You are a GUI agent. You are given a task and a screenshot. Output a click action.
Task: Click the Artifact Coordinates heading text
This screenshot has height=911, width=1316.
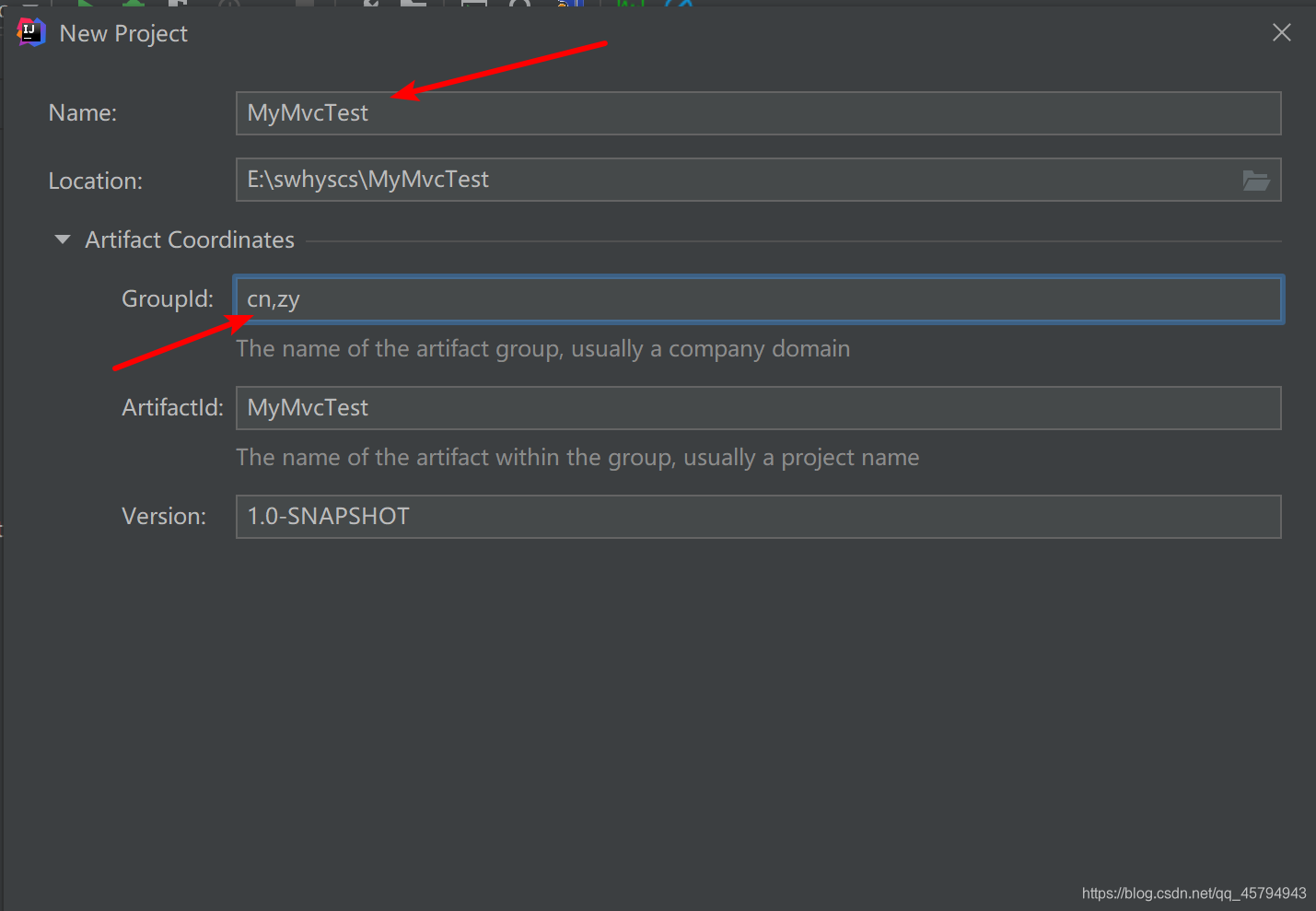pyautogui.click(x=190, y=239)
